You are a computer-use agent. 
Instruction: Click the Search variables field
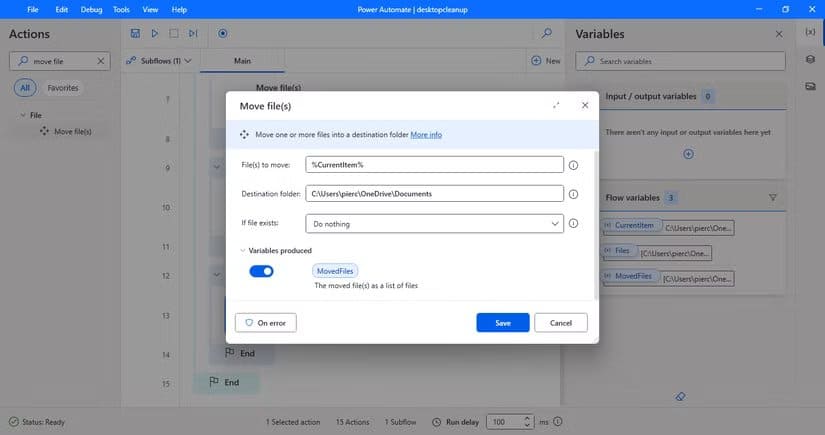point(680,61)
